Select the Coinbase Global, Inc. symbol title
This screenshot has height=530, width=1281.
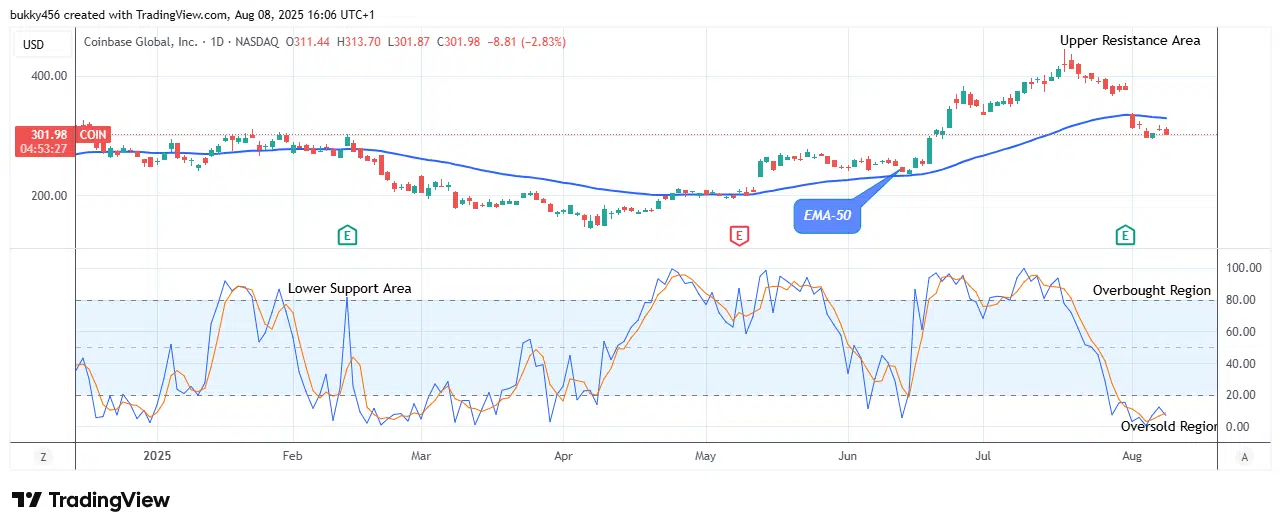pyautogui.click(x=140, y=43)
